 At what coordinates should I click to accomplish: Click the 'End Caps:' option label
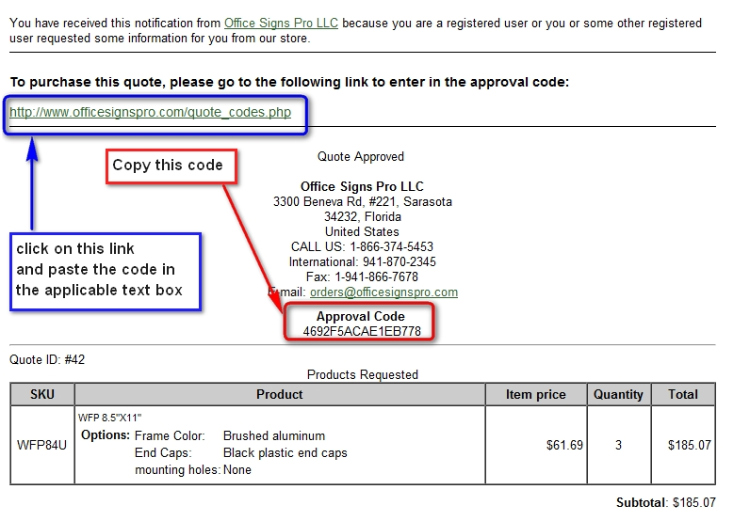click(x=163, y=453)
